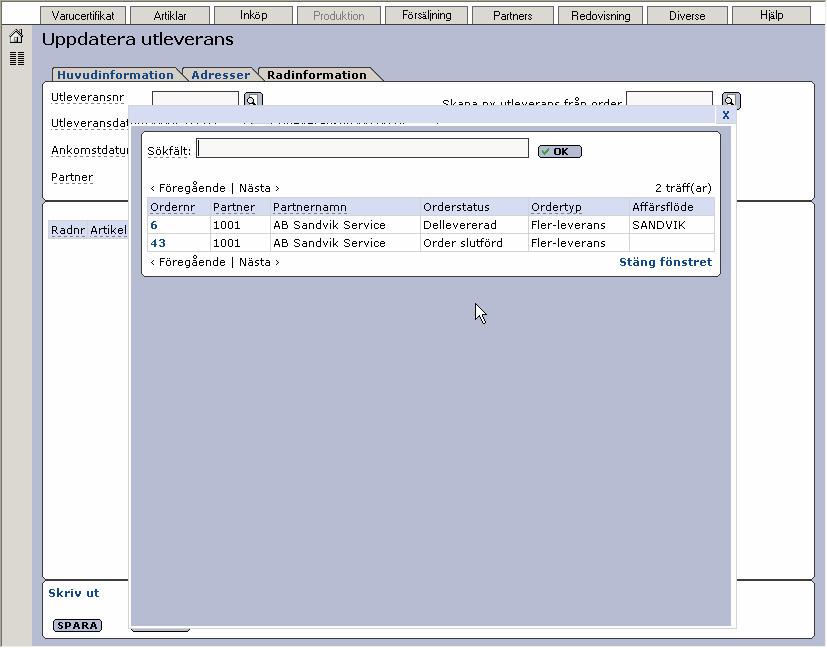Select the Partner field label
This screenshot has width=827, height=648.
click(x=72, y=177)
